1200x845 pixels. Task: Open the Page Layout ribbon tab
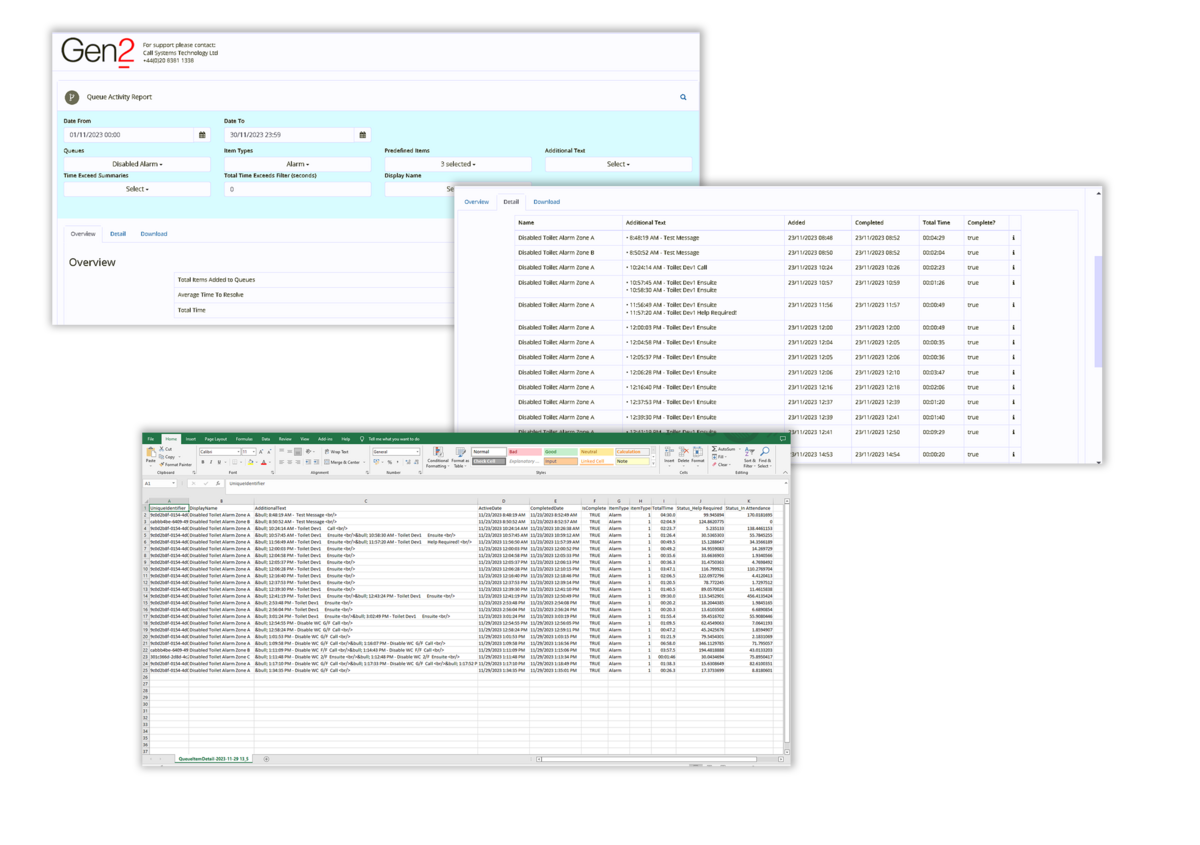tap(215, 439)
